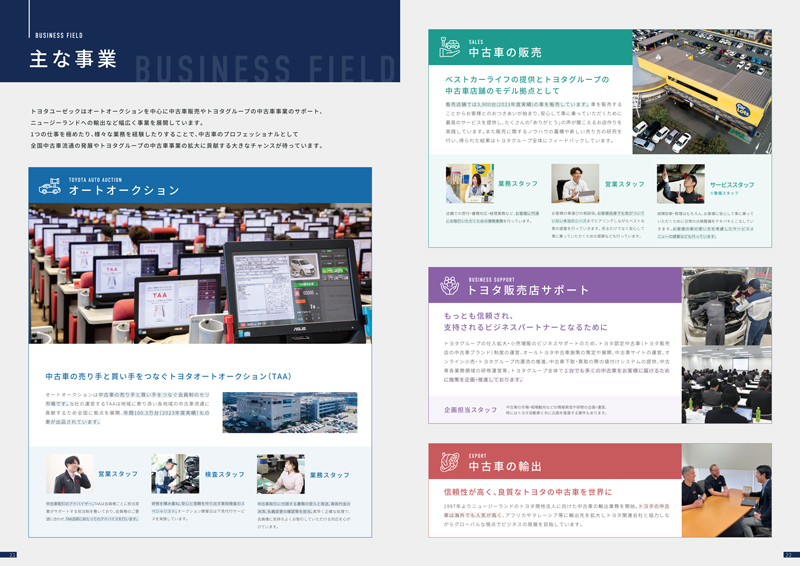Click headline もっとも信頼され、
Viewport: 800px width, 566px height.
(x=478, y=316)
